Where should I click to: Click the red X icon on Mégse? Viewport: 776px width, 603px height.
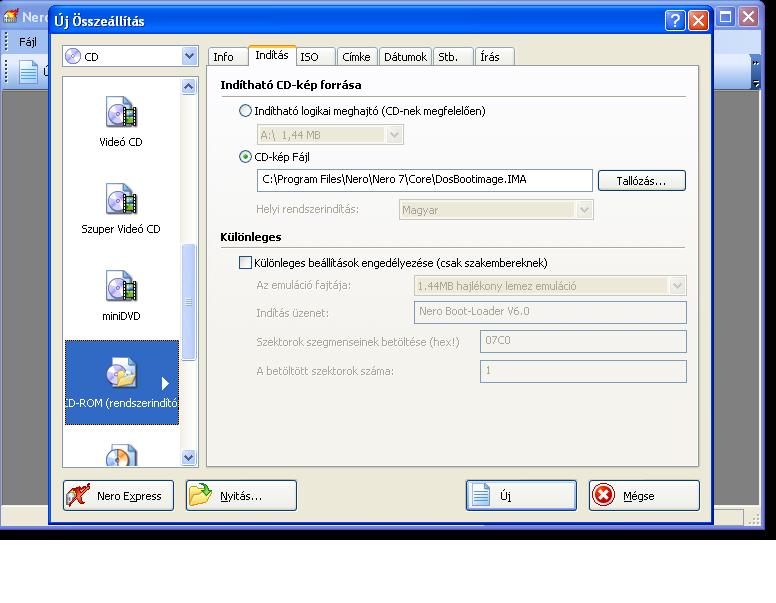click(603, 495)
